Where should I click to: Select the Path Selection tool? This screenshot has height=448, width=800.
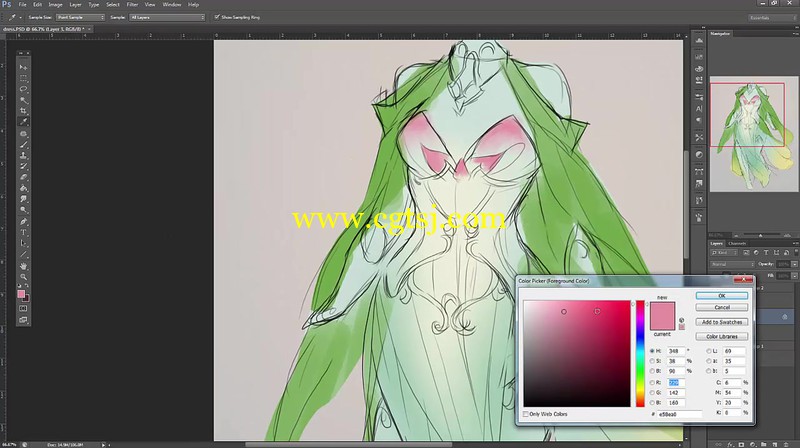point(23,244)
